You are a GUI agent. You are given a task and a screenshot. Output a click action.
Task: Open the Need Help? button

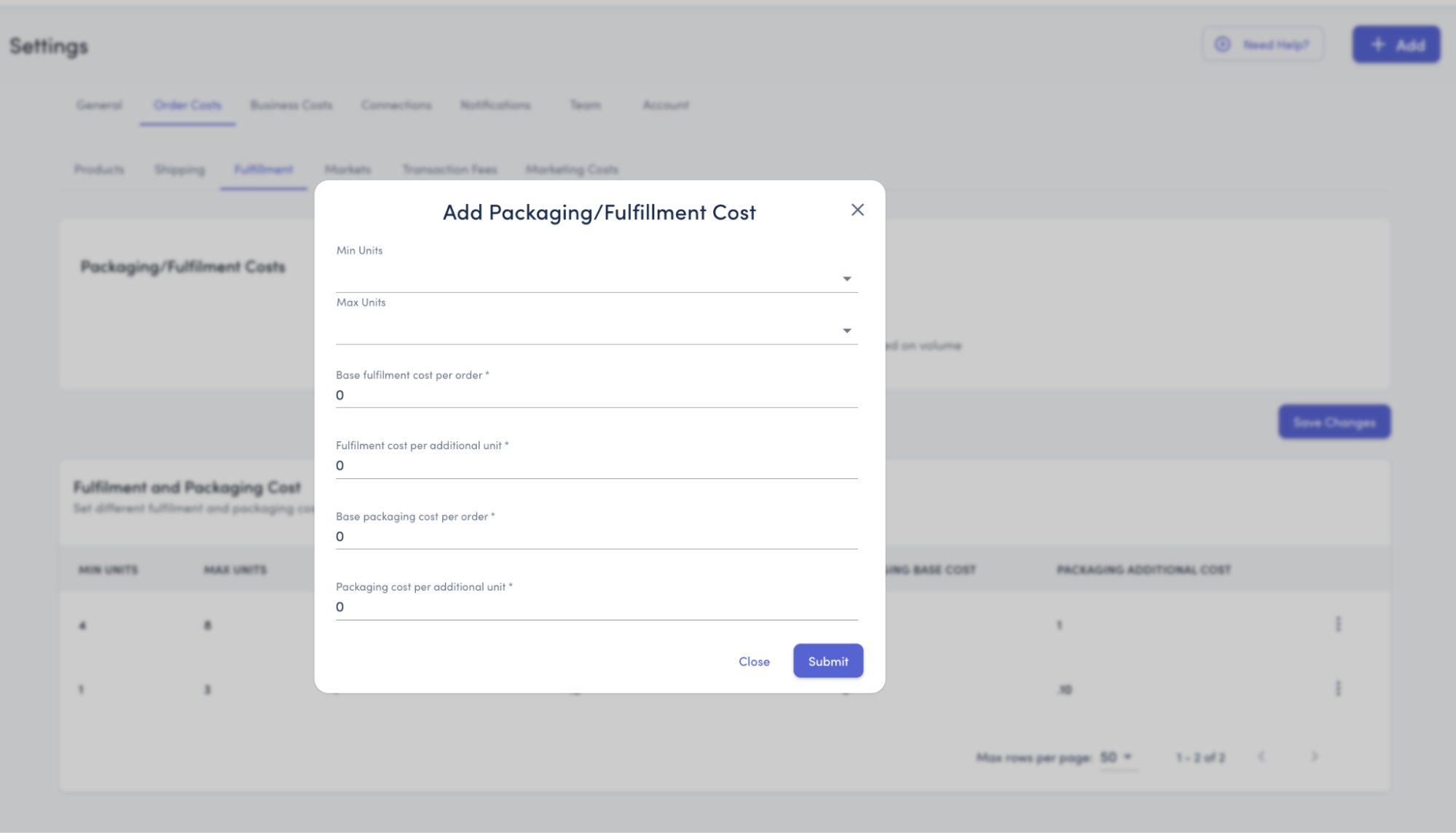[x=1262, y=44]
